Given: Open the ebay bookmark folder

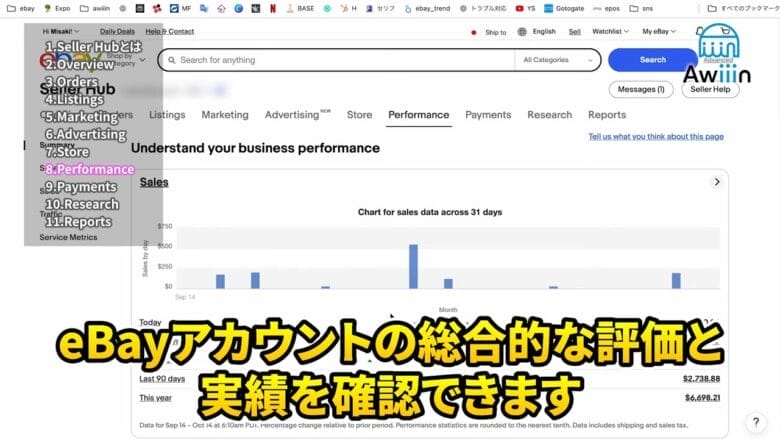Looking at the screenshot, I should [20, 8].
